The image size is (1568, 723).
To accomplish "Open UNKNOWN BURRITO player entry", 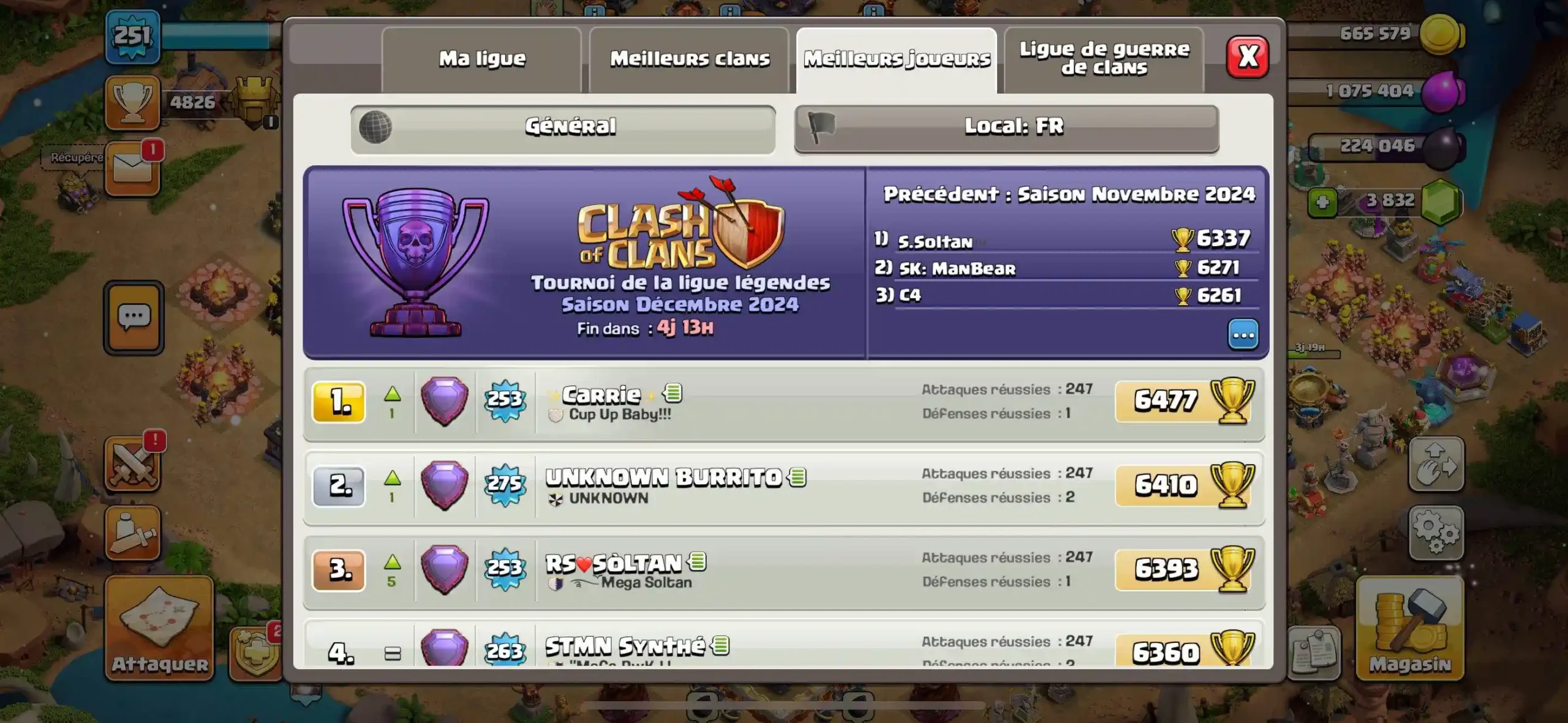I will [x=784, y=487].
